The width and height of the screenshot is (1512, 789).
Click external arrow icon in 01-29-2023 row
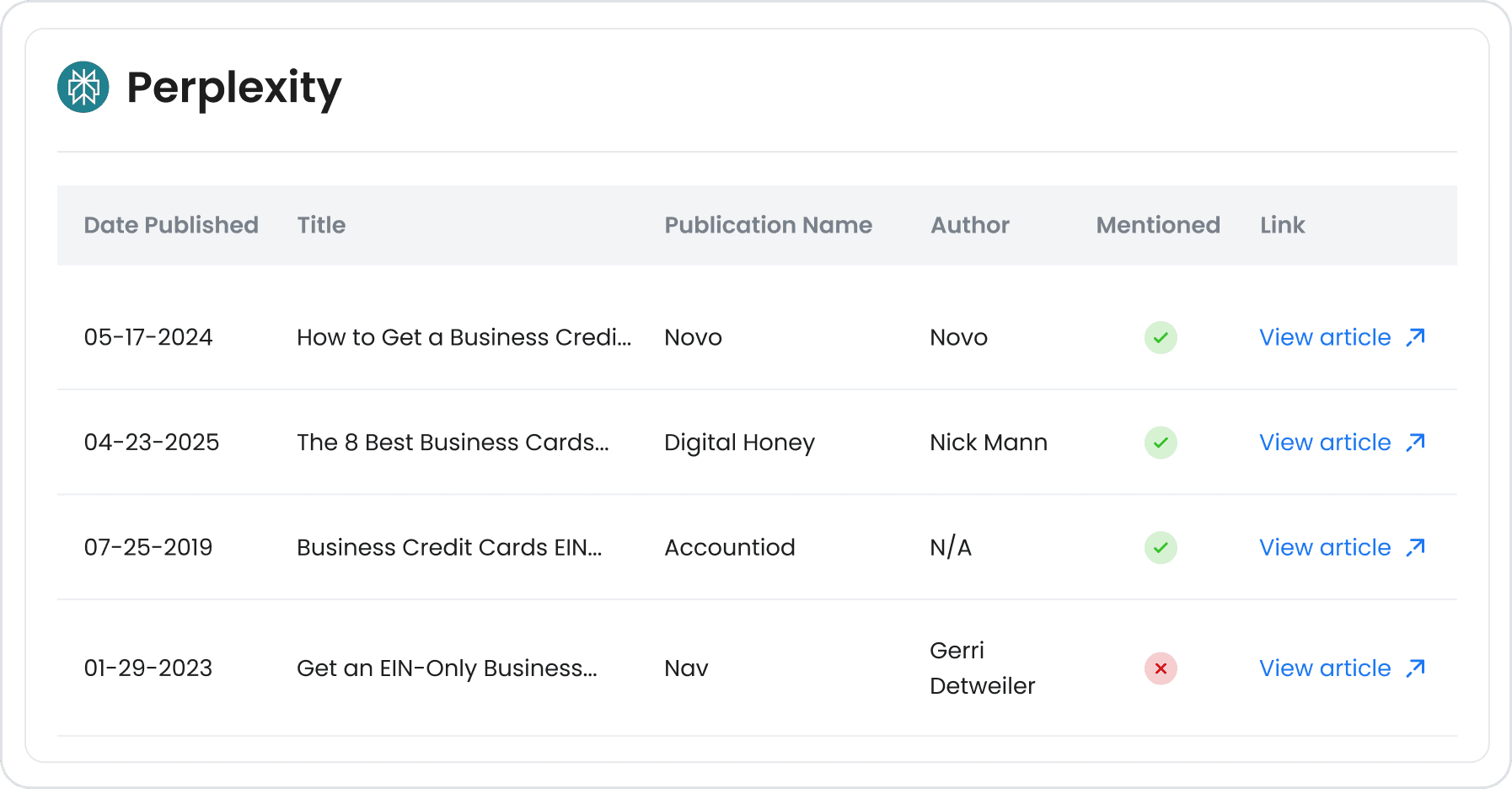(x=1416, y=668)
